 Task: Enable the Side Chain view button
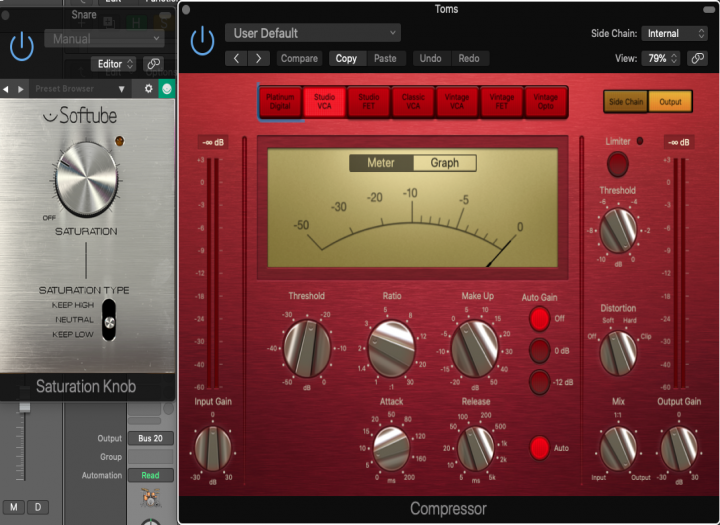[626, 102]
